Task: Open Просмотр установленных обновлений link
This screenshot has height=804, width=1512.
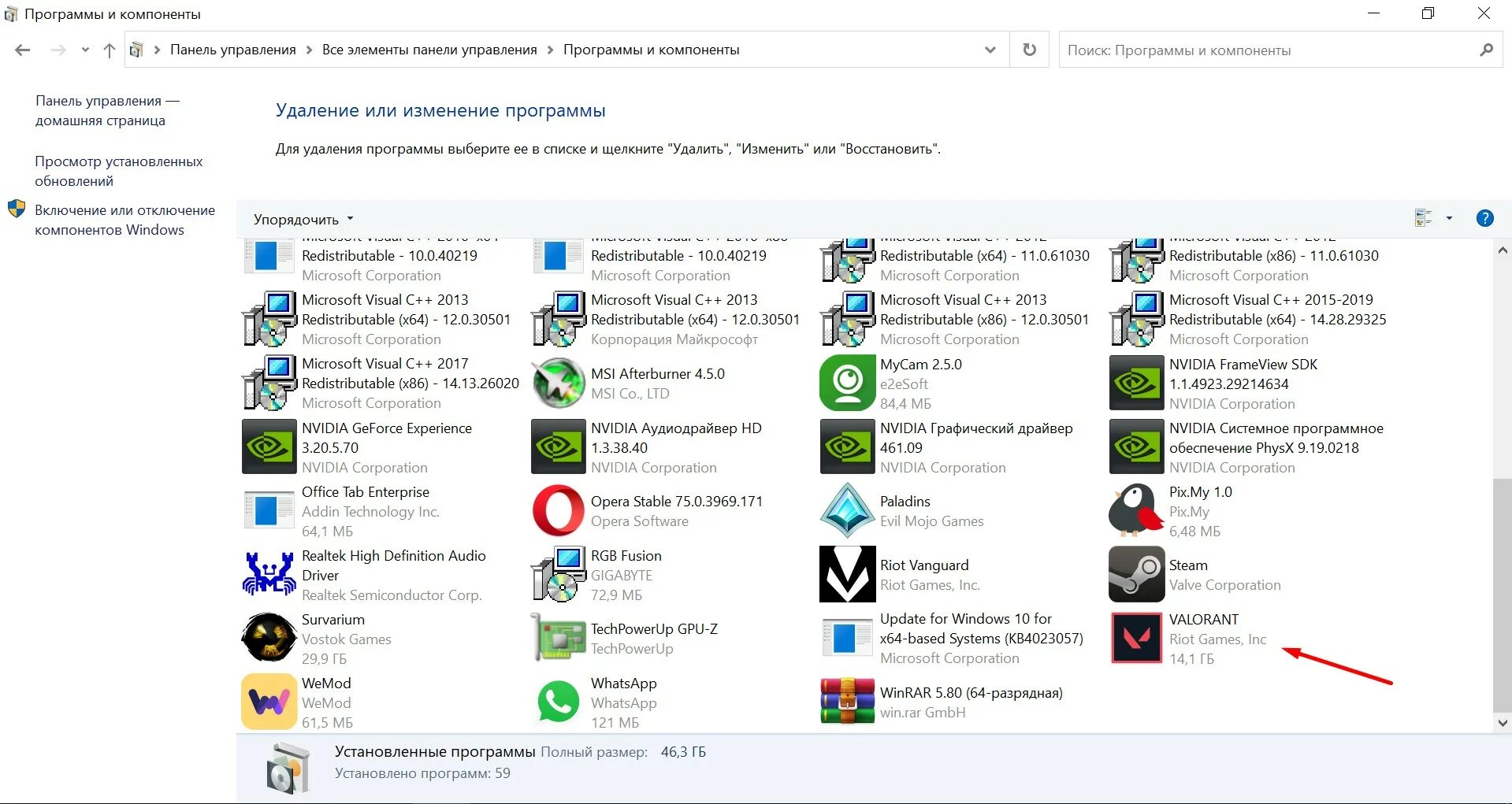Action: click(119, 171)
